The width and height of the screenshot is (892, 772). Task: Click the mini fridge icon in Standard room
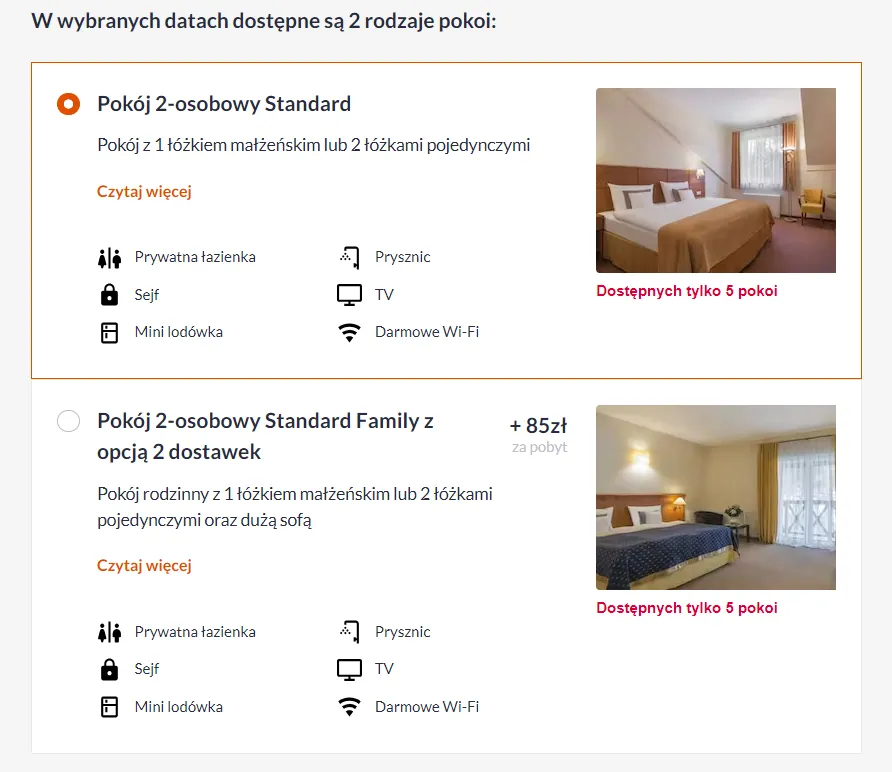point(109,332)
